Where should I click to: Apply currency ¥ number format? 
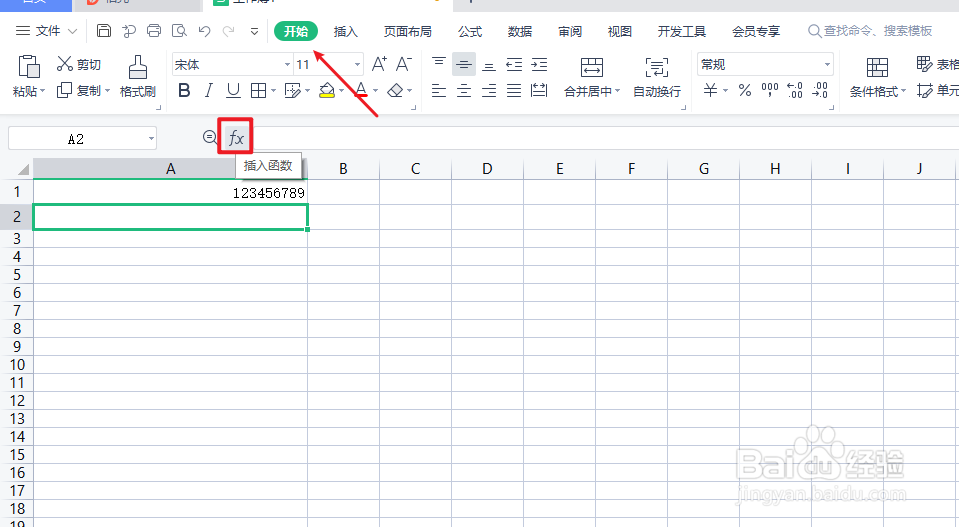coord(710,90)
